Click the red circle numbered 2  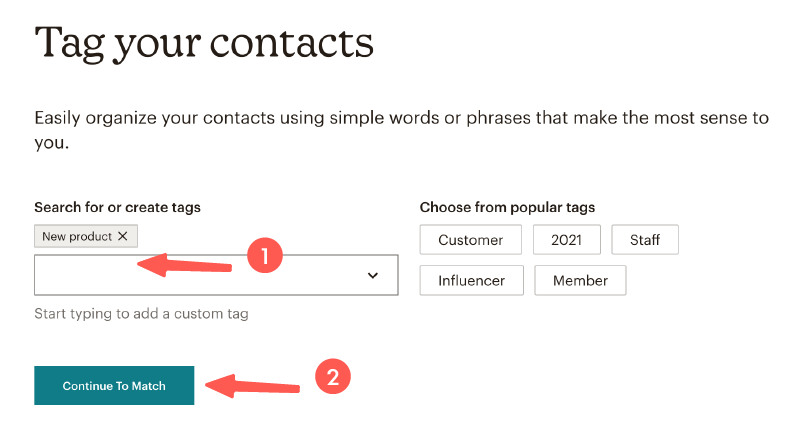[333, 377]
